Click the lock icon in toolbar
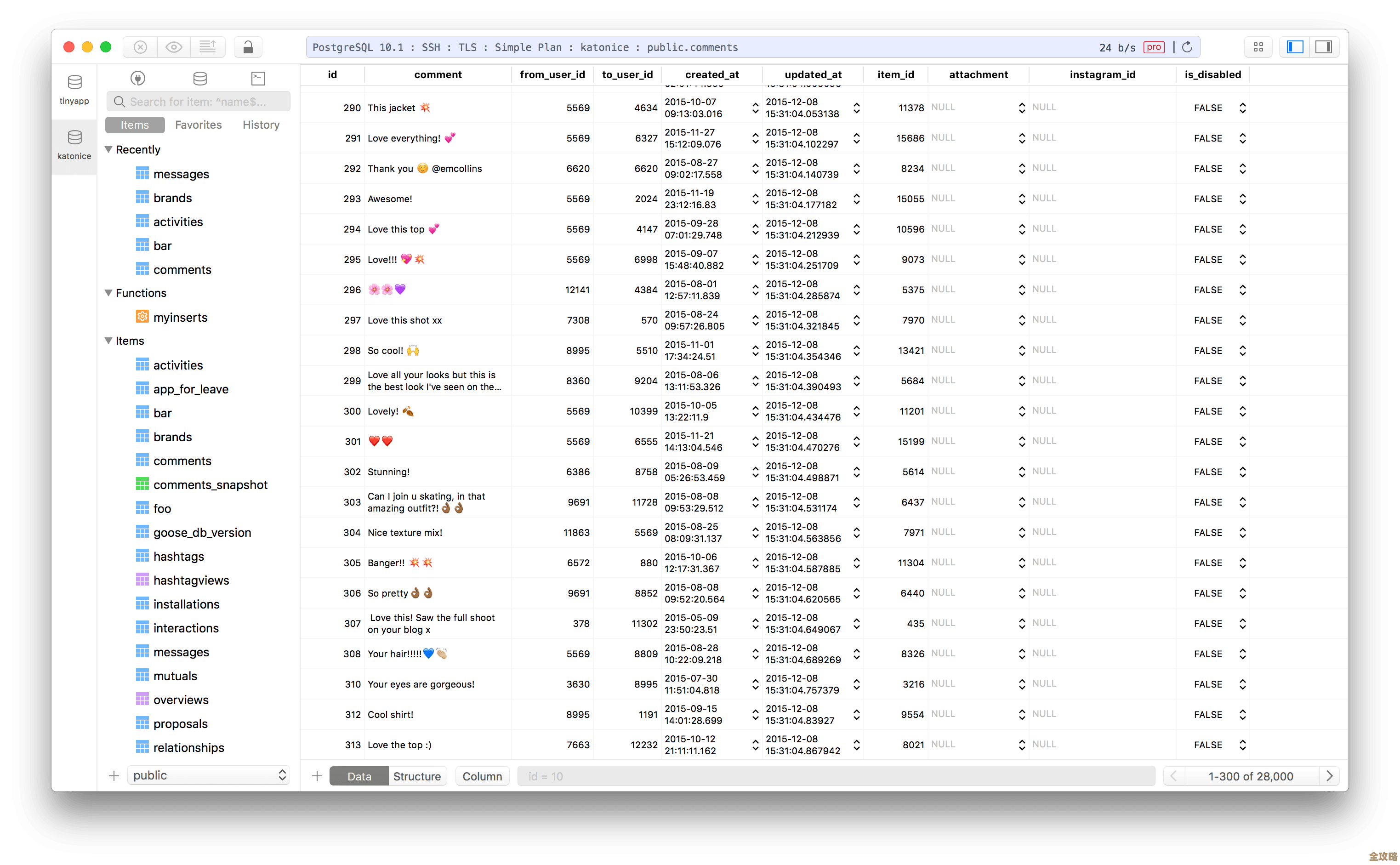Screen dimensions: 1400x865 [x=248, y=47]
